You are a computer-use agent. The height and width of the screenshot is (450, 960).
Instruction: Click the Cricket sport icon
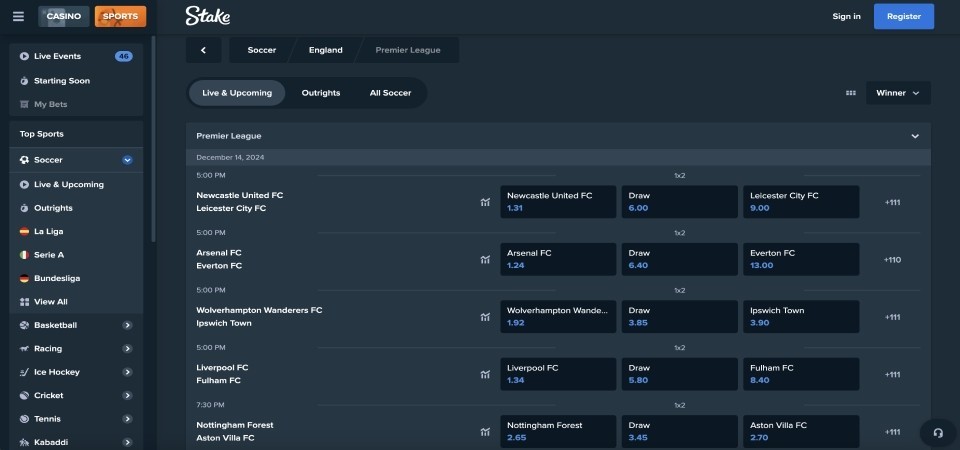point(24,396)
